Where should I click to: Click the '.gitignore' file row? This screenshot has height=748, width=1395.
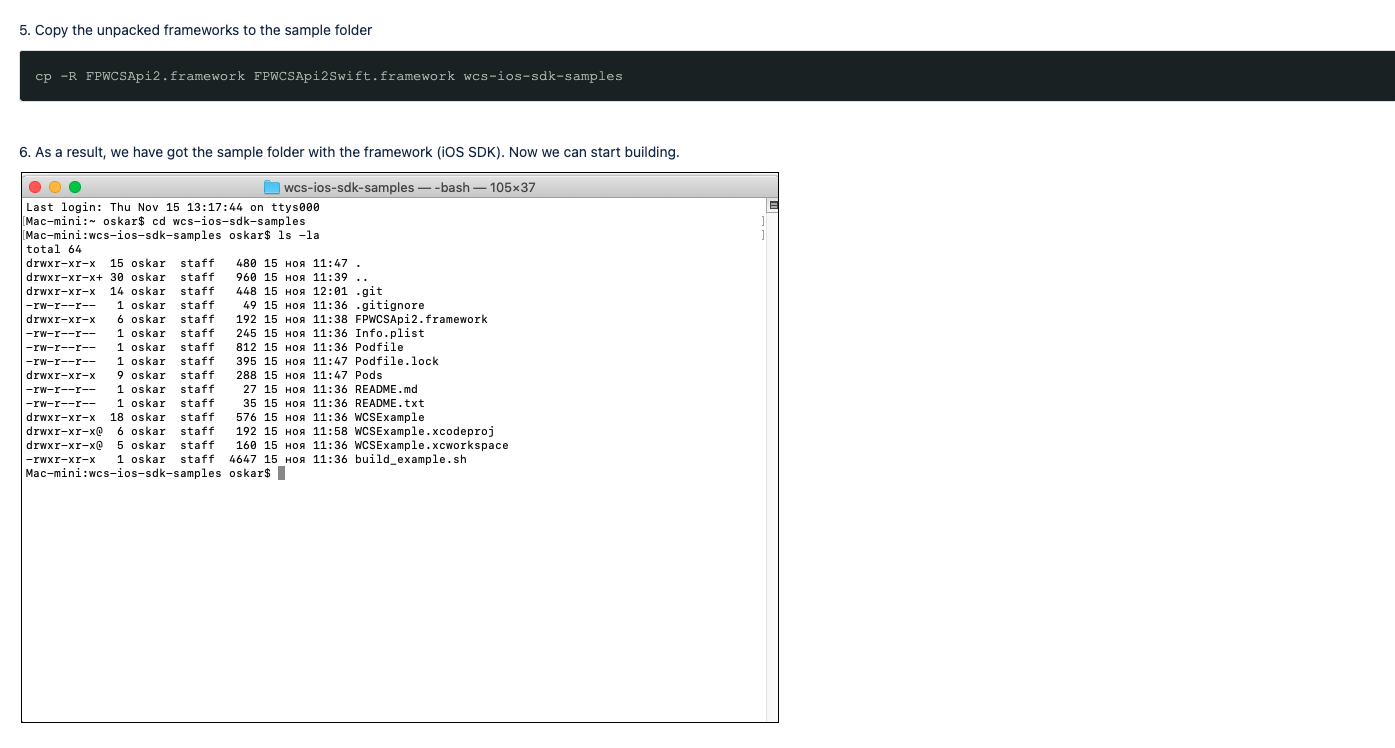coord(225,305)
